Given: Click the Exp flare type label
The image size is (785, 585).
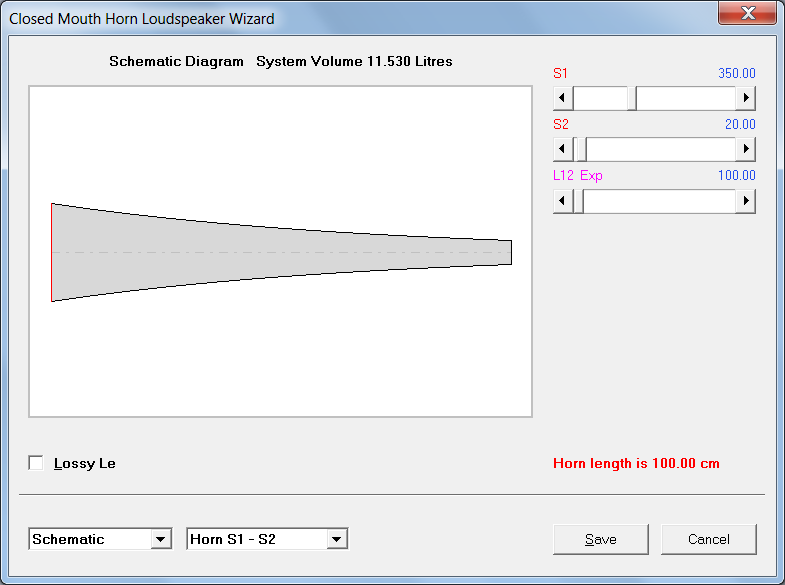Looking at the screenshot, I should 591,176.
